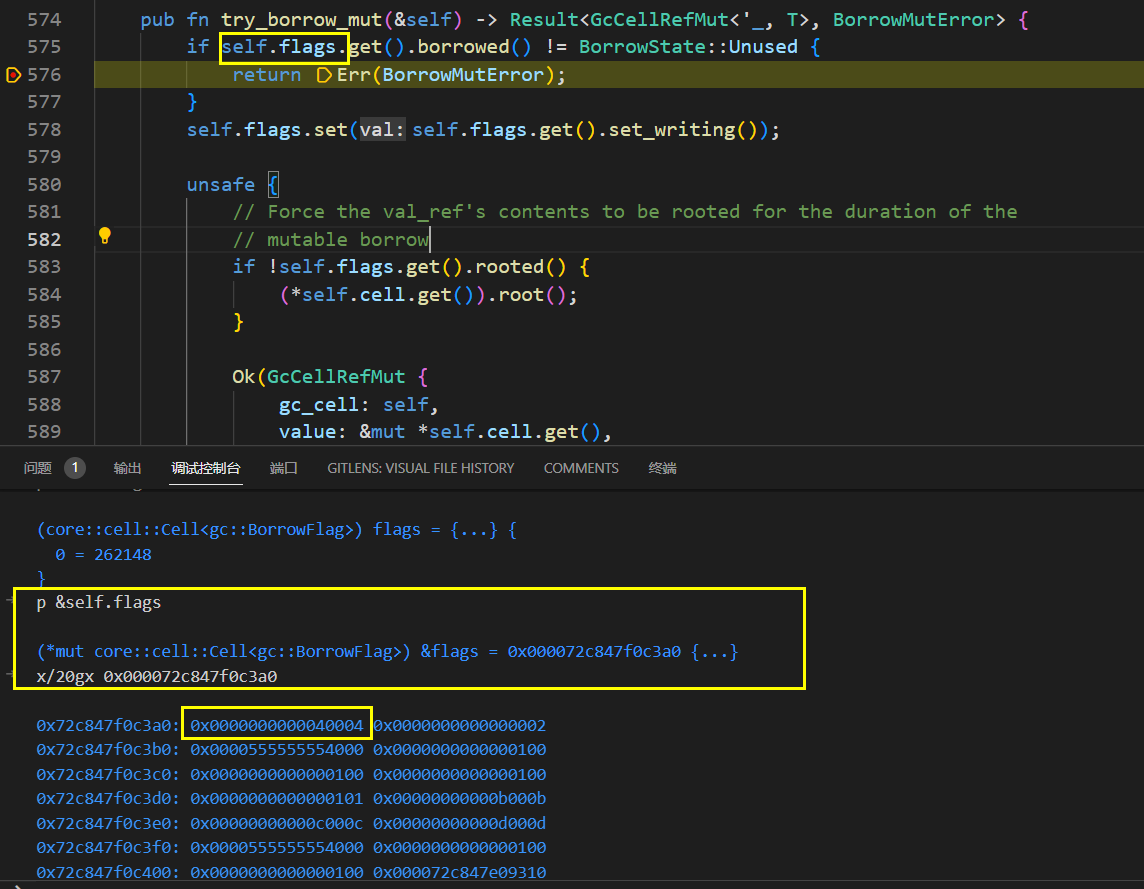Switch to the 端口 tab
The image size is (1144, 889).
(284, 468)
